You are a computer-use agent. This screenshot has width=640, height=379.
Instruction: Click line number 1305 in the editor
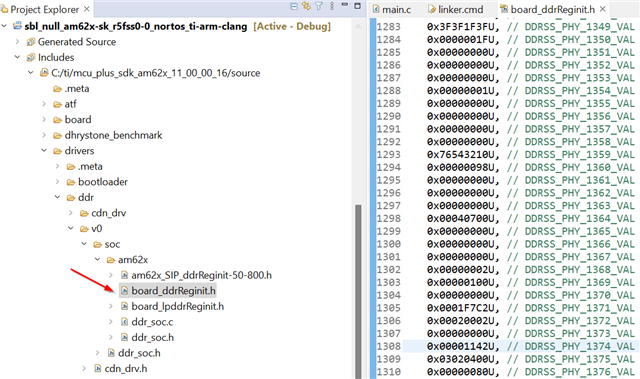coord(389,308)
